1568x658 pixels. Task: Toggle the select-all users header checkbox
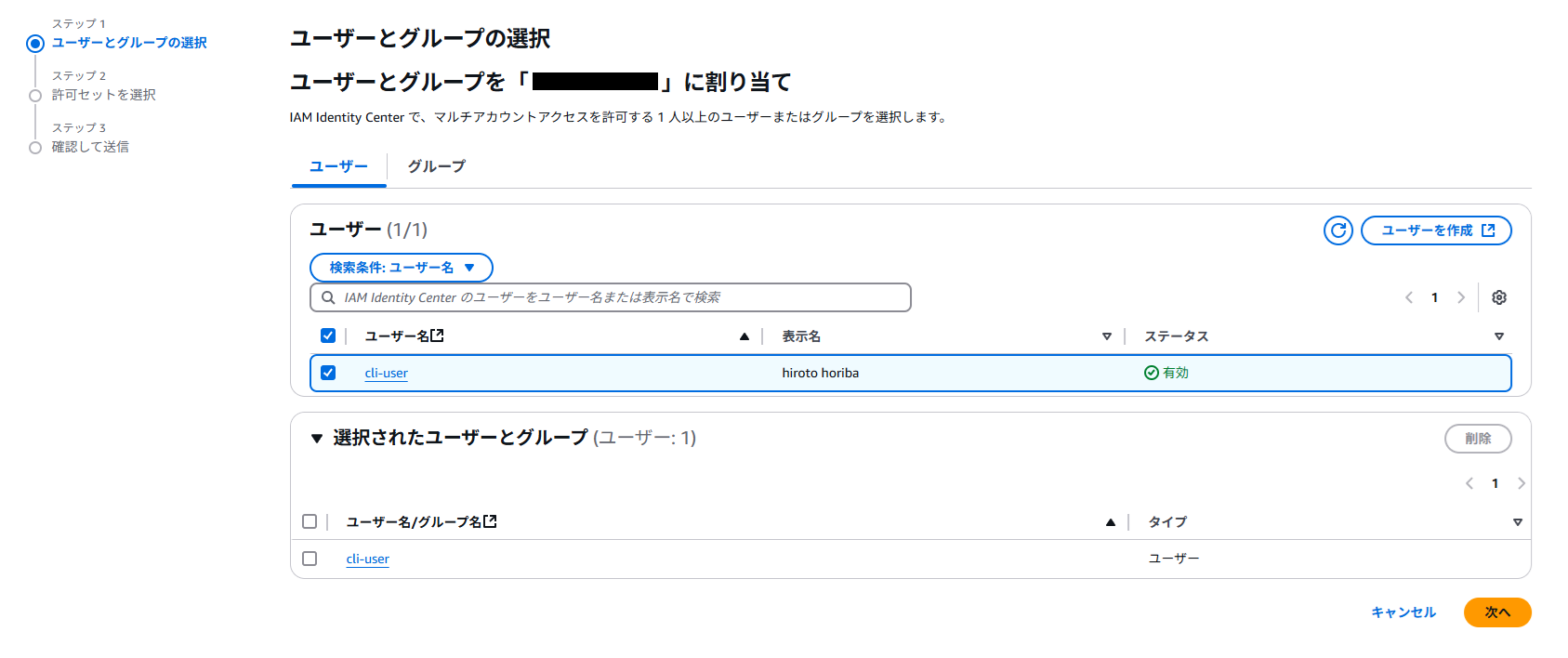coord(328,336)
